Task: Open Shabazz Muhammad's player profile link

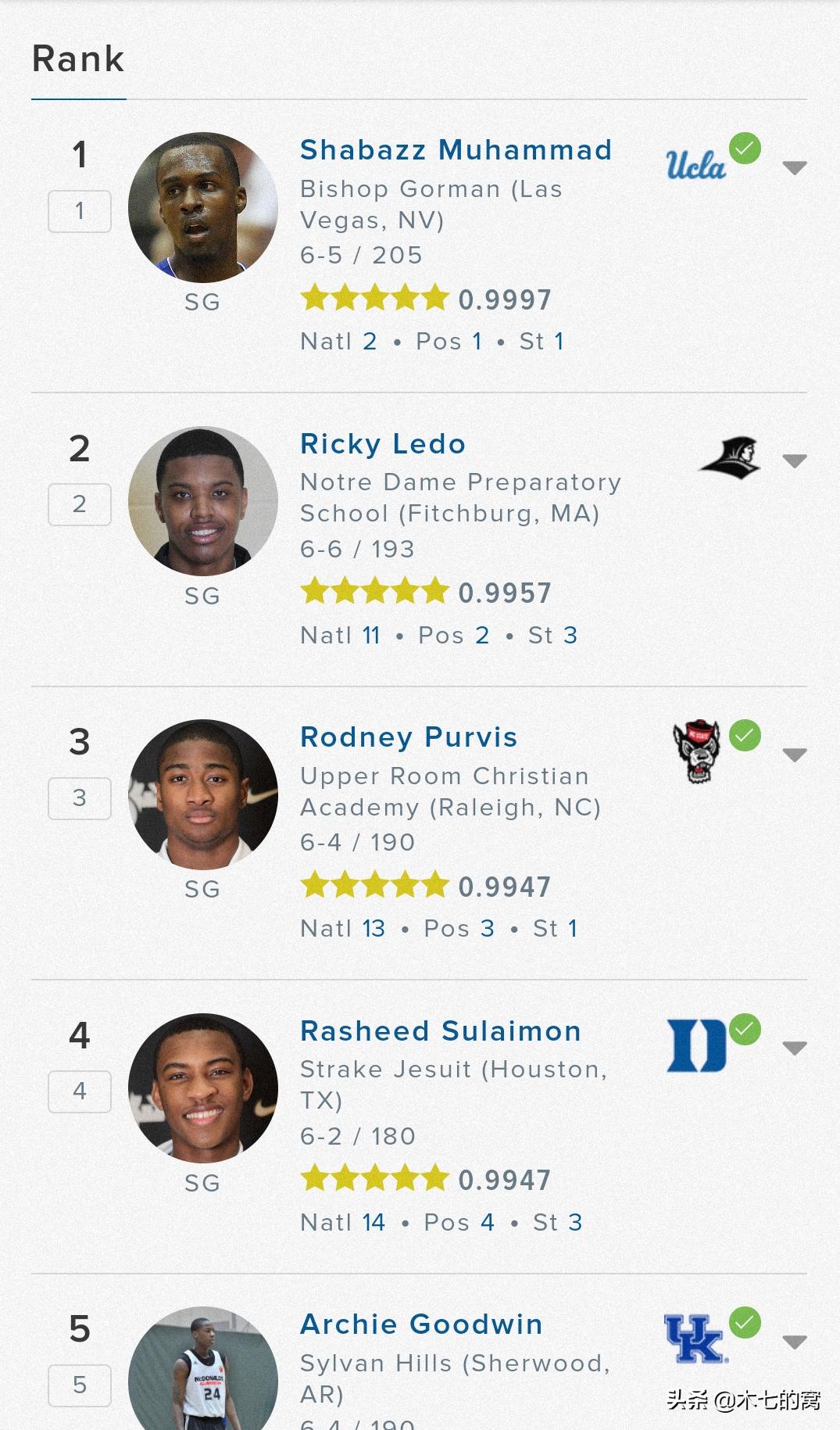Action: click(456, 150)
